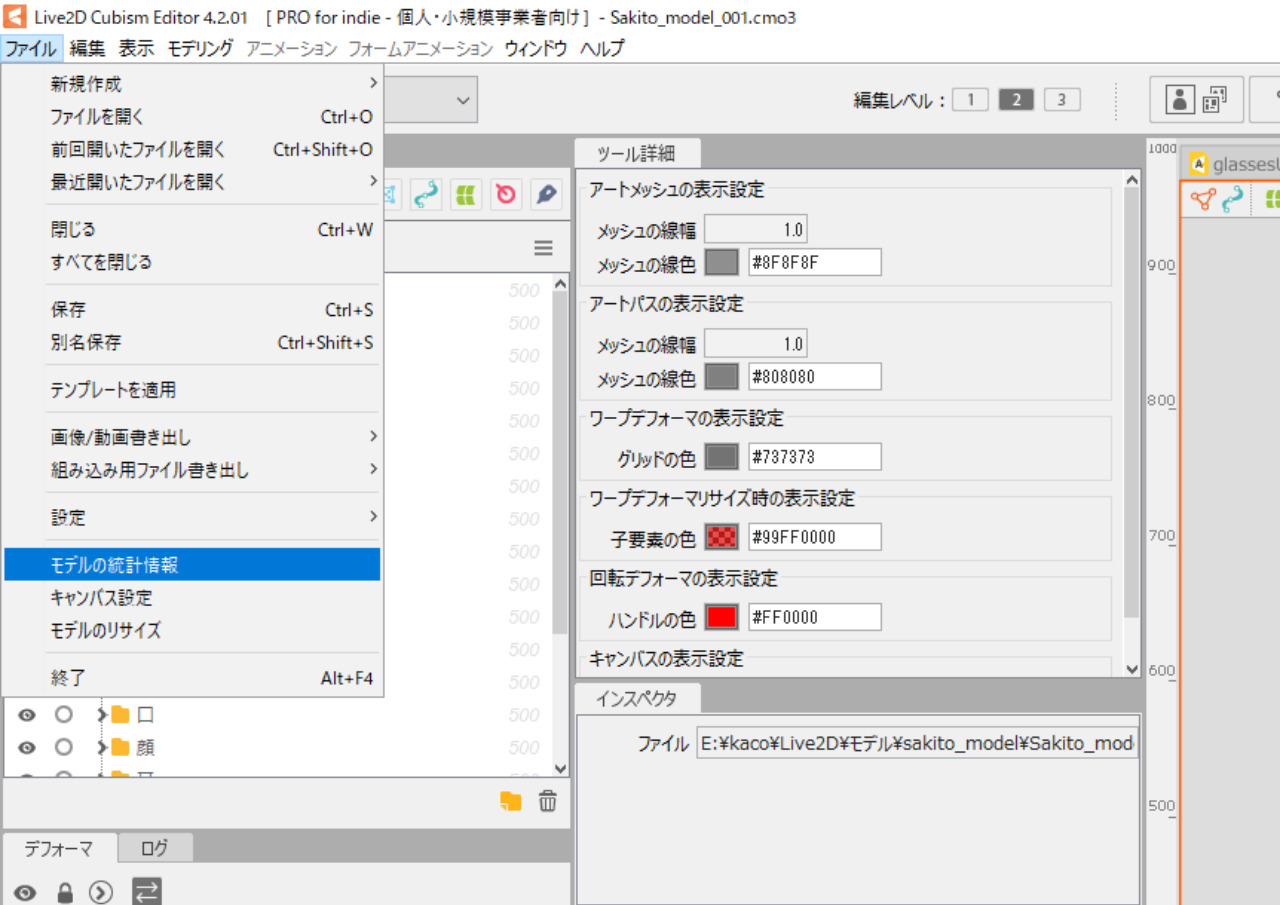This screenshot has height=905, width=1280.
Task: Set editing level to 3
Action: click(x=1062, y=99)
